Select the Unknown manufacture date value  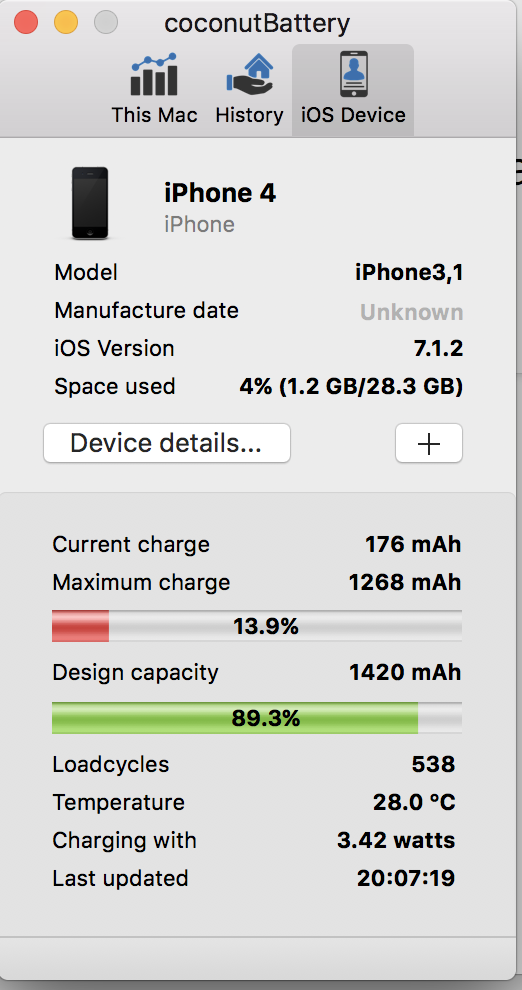click(x=412, y=312)
